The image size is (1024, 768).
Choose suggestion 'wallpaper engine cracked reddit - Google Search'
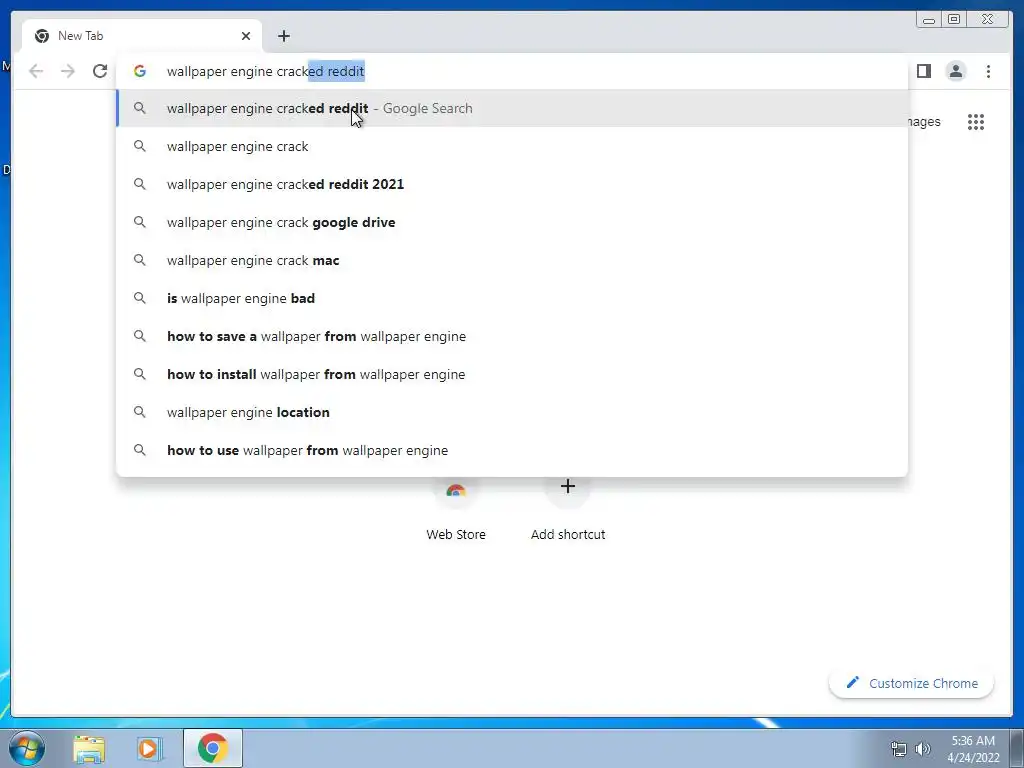[512, 108]
